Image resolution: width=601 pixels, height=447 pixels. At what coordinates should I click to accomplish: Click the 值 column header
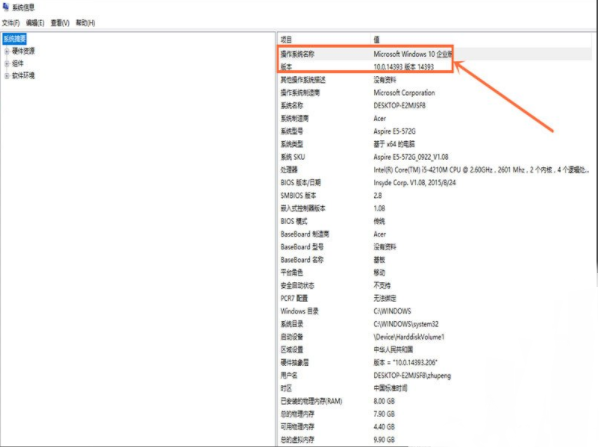coord(376,36)
